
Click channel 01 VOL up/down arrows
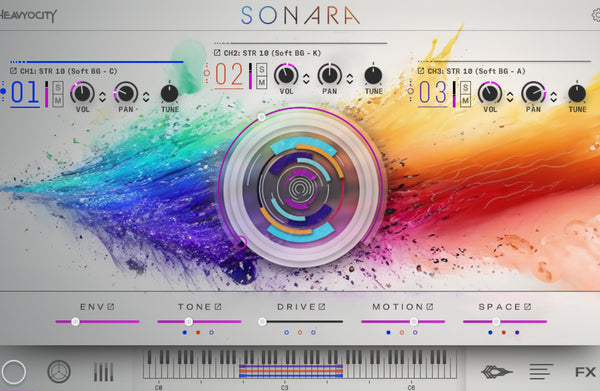pos(102,97)
